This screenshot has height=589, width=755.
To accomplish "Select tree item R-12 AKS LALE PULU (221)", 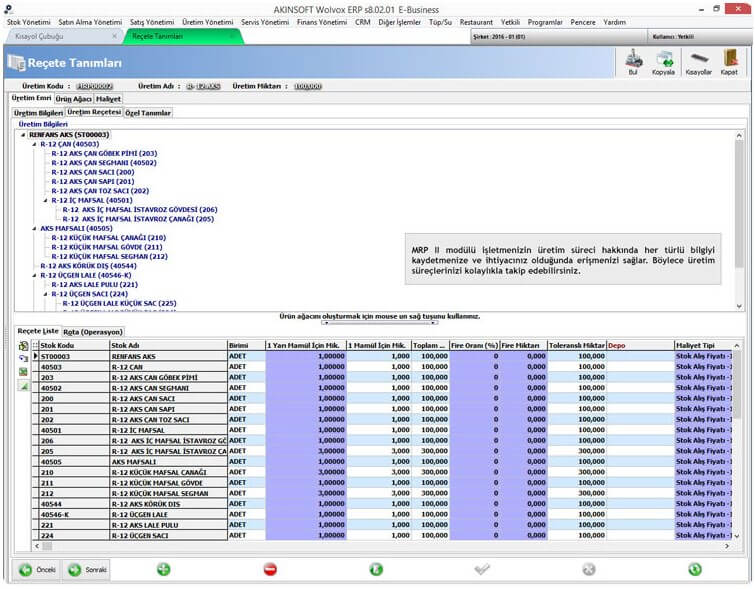I will pos(94,285).
